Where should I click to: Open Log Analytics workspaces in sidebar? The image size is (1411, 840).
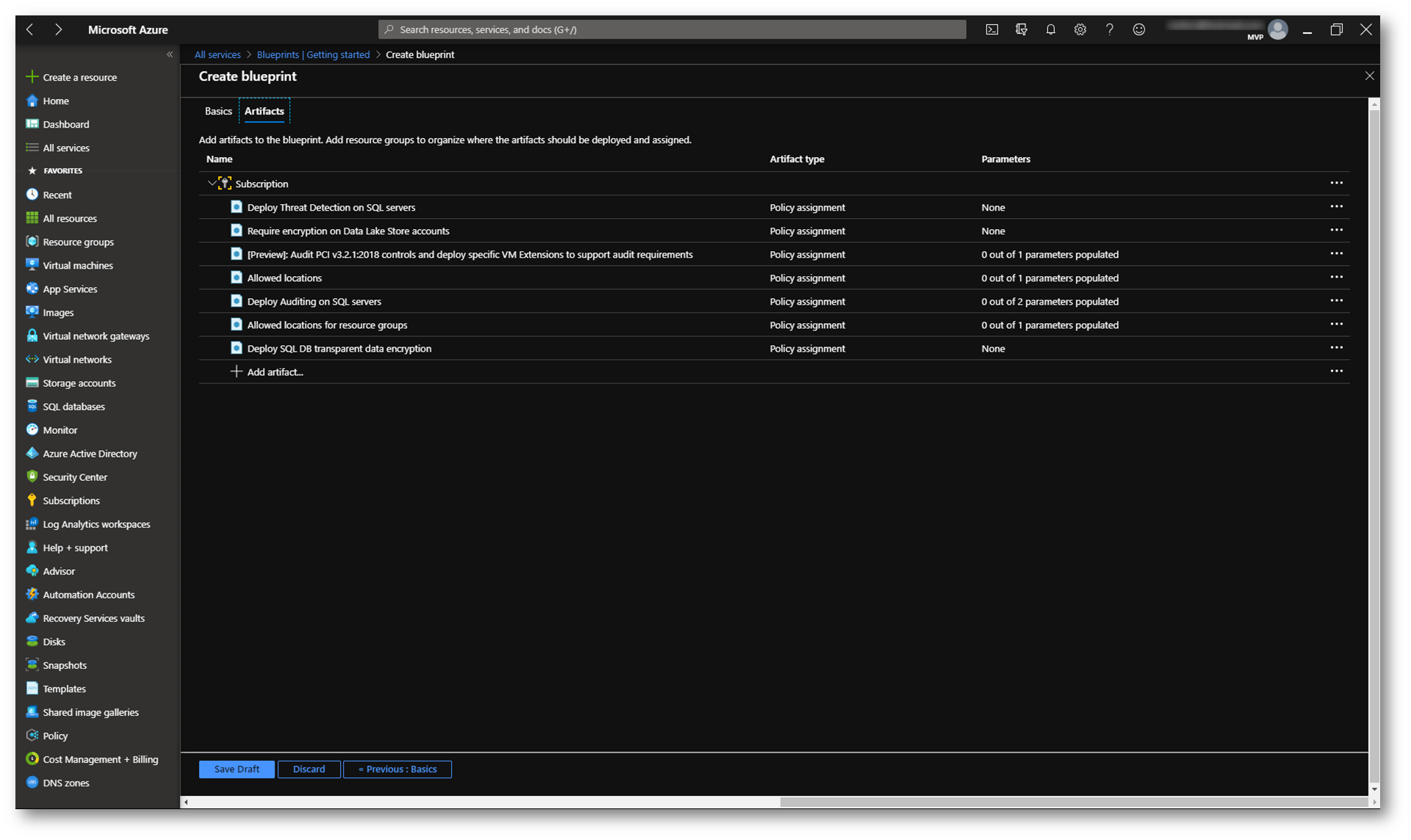[88, 524]
